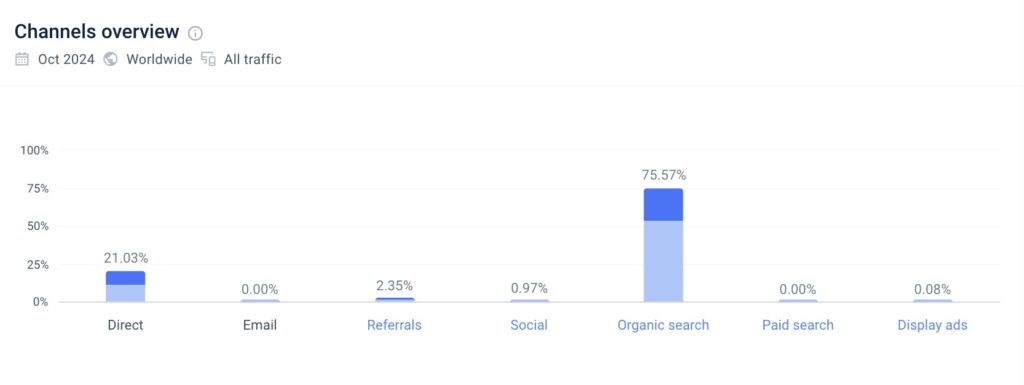The image size is (1024, 385).
Task: Select the All traffic label
Action: pos(253,59)
